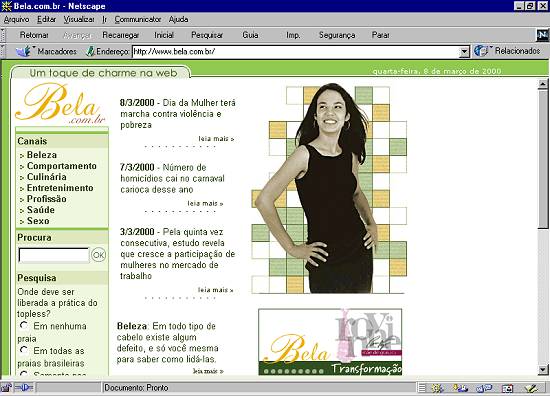Screen dimensions: 550x396
Task: Open the Navigator icon in component bar
Action: (437, 388)
